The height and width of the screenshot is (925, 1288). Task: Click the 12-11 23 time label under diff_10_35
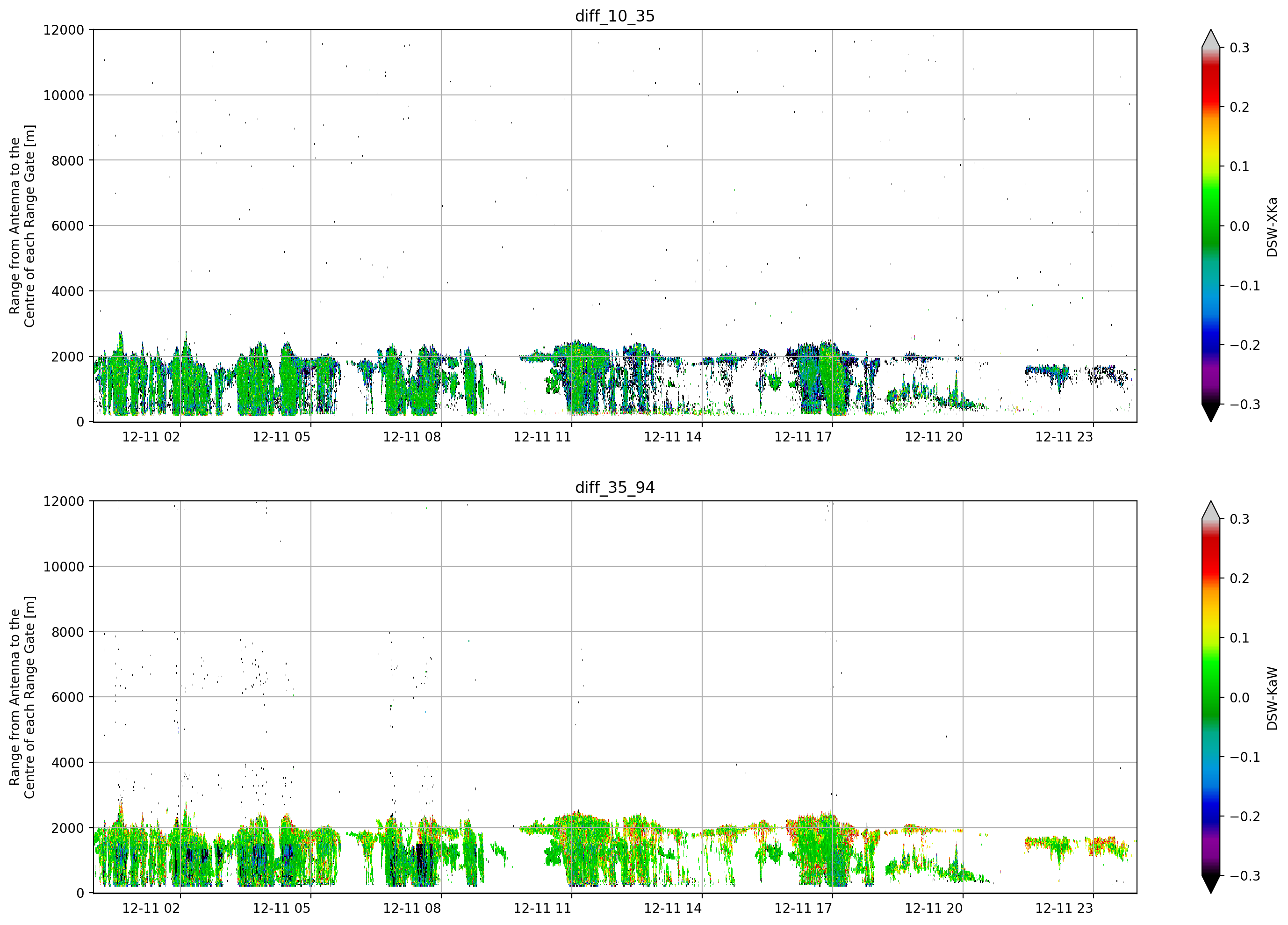tap(1064, 437)
